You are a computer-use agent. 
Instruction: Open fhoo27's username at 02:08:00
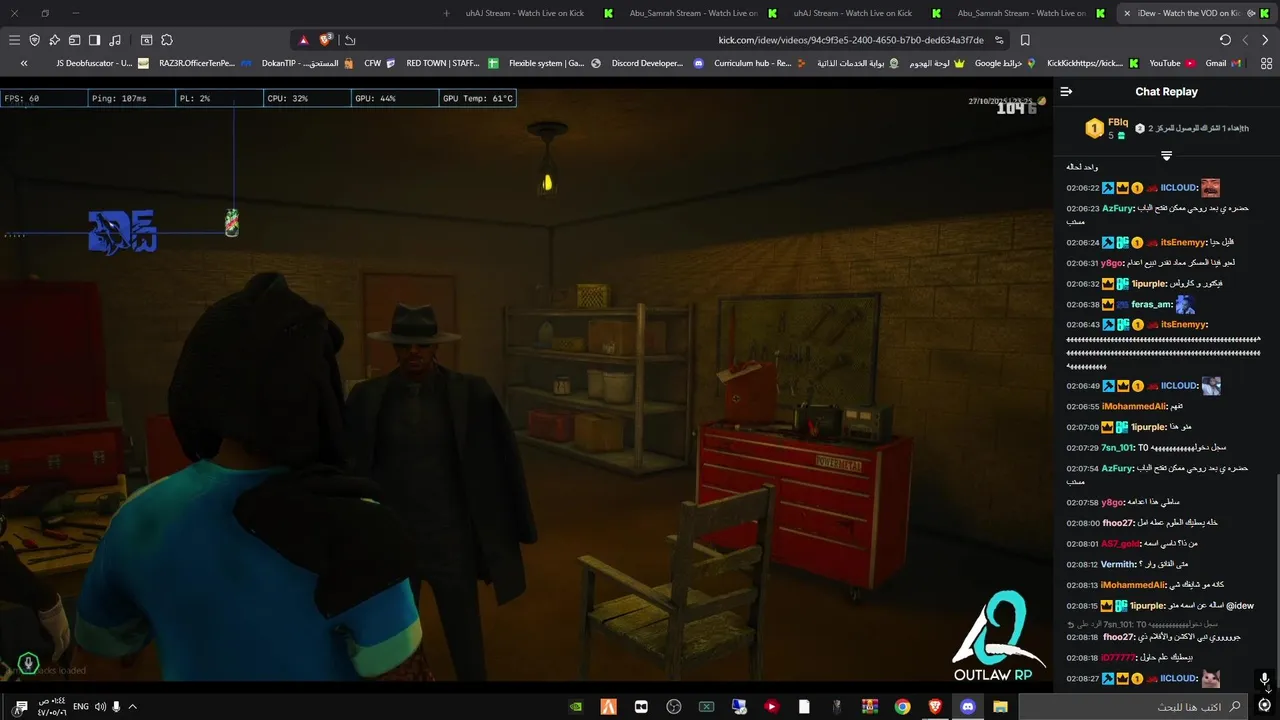coord(1118,523)
